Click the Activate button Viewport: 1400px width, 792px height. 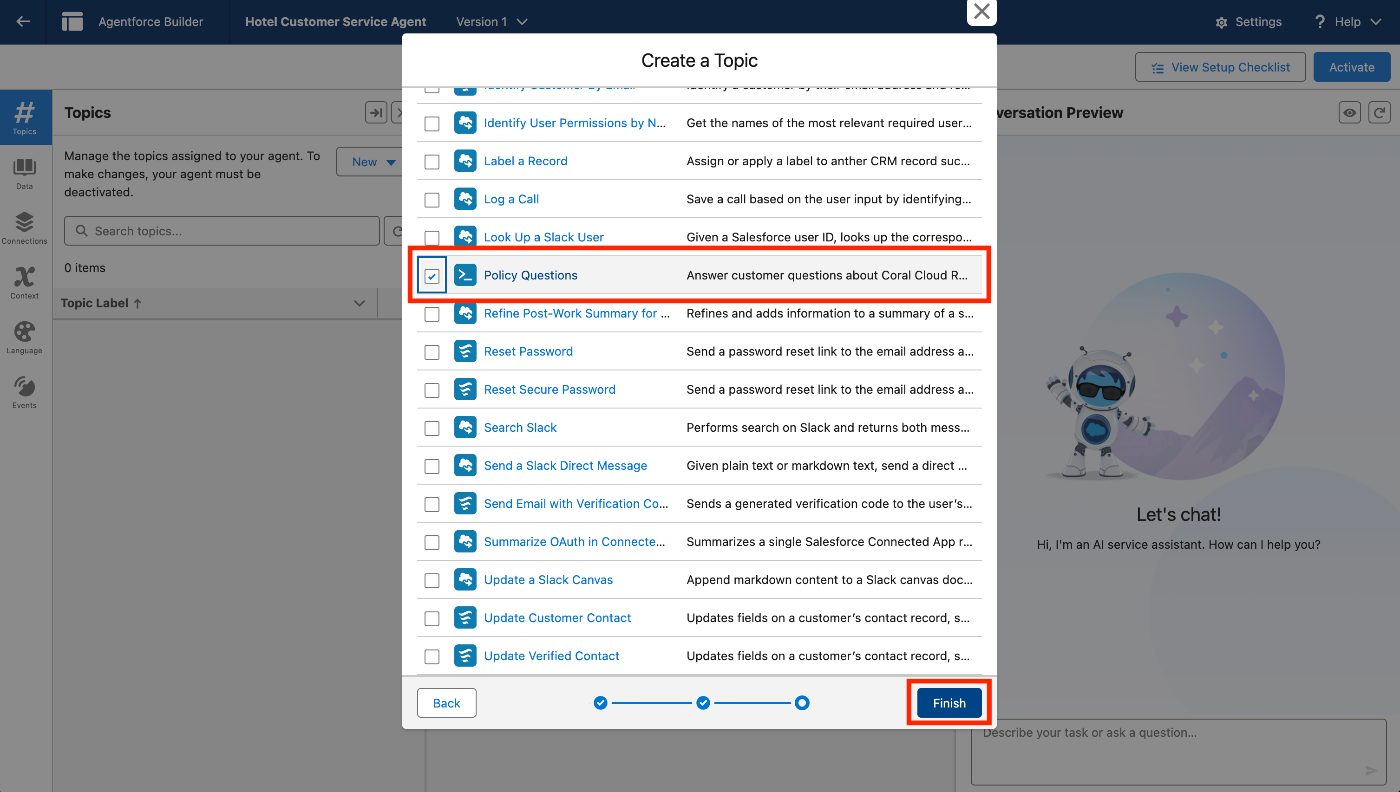pos(1352,67)
